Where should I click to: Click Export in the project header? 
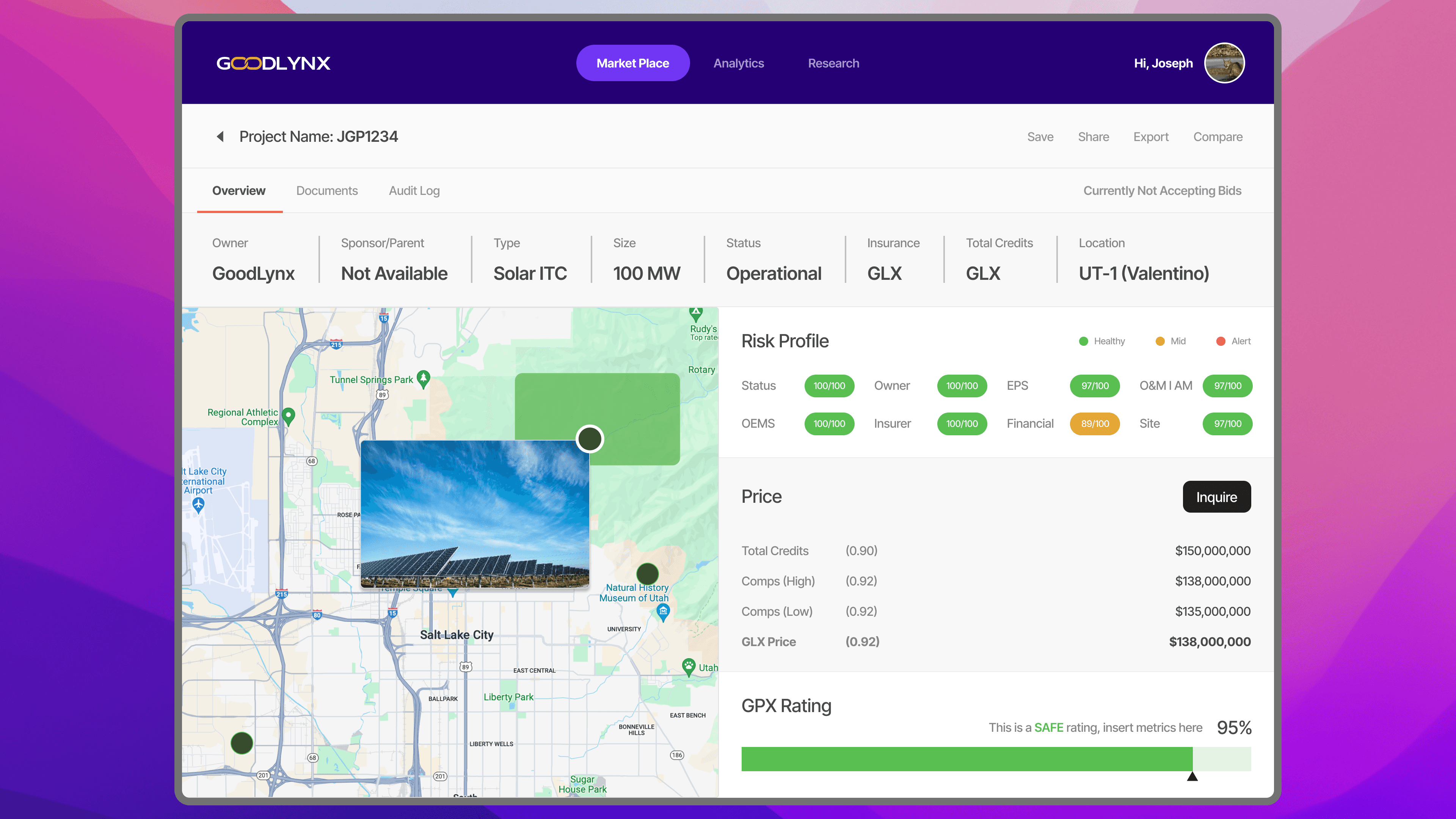(x=1151, y=137)
